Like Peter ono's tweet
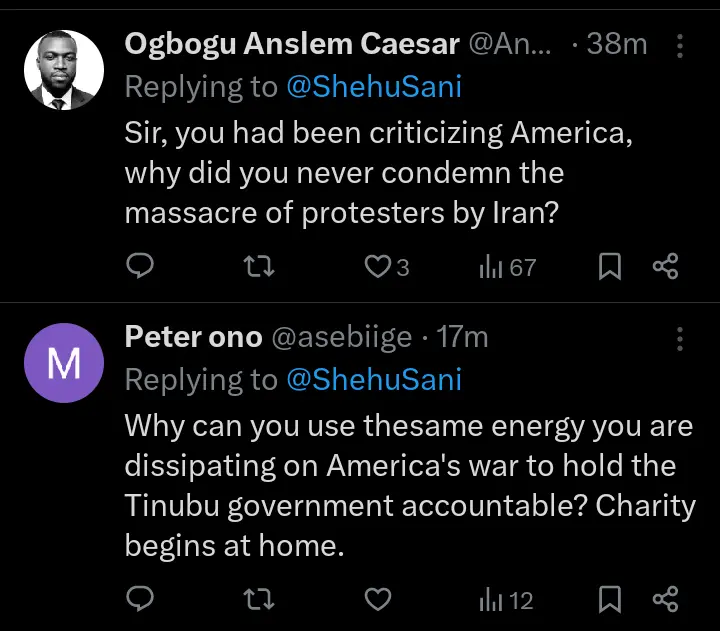720x631 pixels. pyautogui.click(x=377, y=599)
